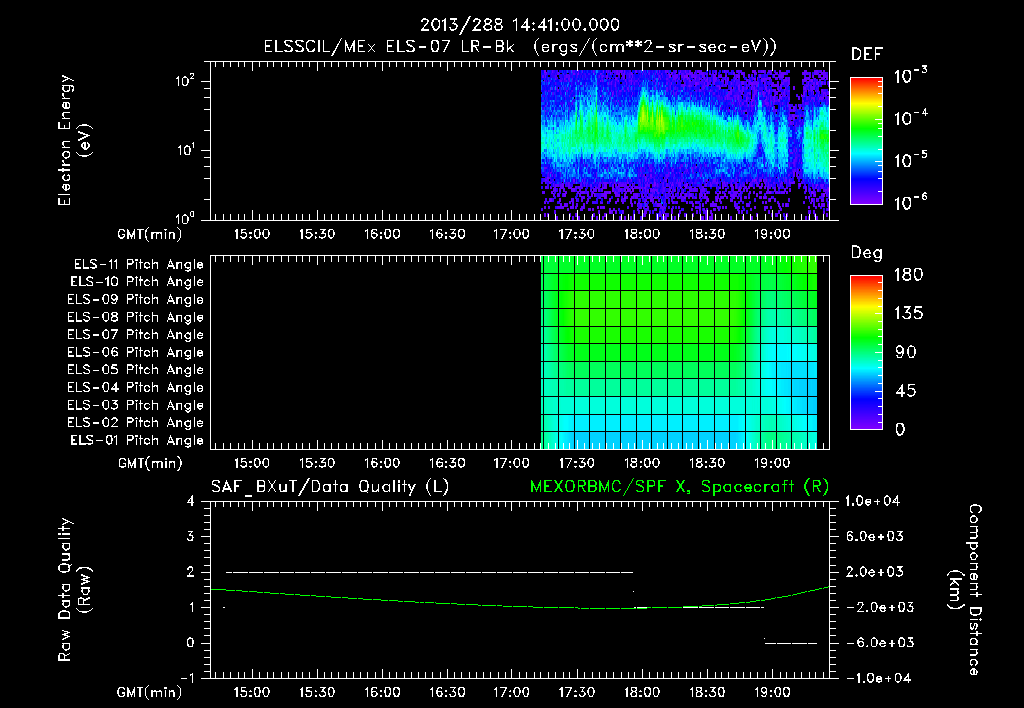Select the ELS-06 Pitch Angle row label
This screenshot has width=1024, height=708.
tap(135, 353)
